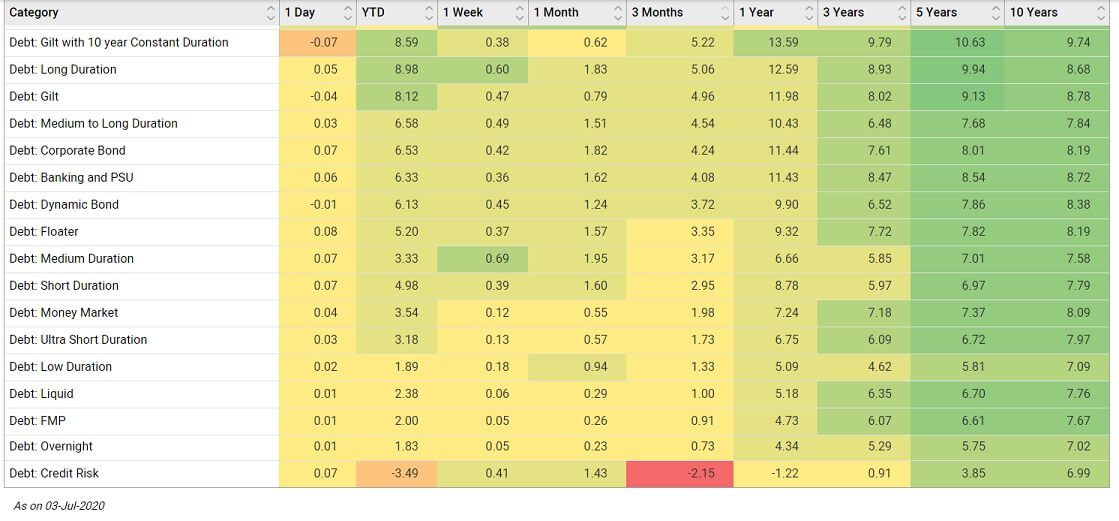This screenshot has height=521, width=1119.
Task: Click the 1 Week column sort arrows
Action: point(520,13)
